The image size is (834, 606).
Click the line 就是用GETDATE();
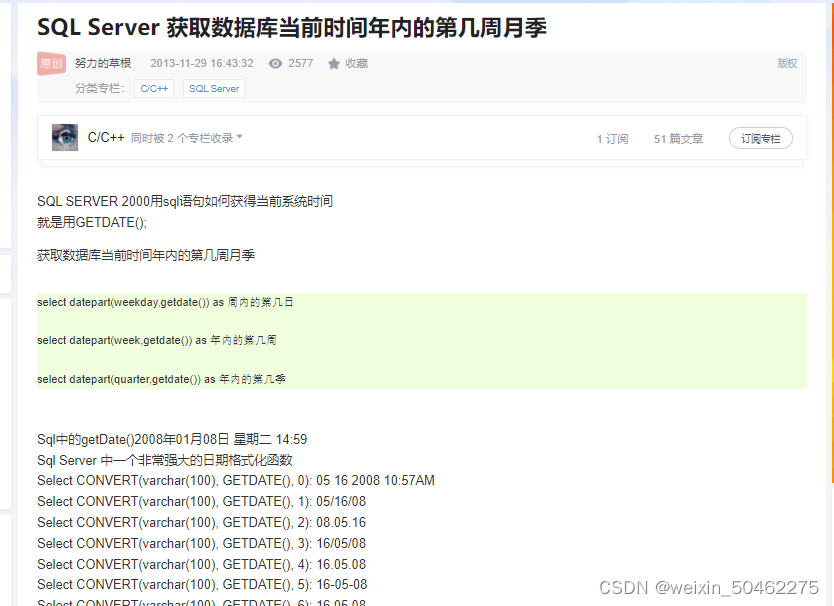92,222
